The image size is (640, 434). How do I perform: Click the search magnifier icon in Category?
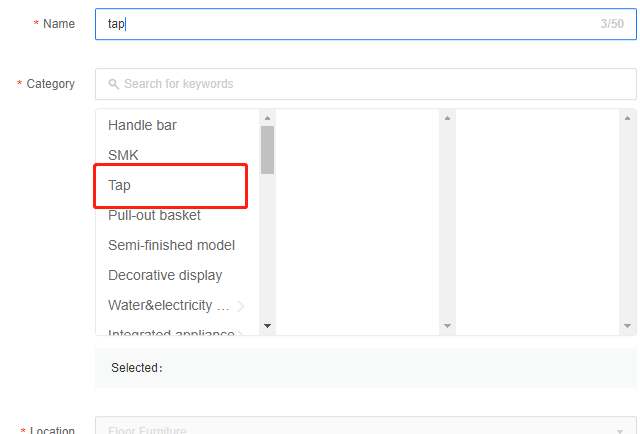[114, 84]
